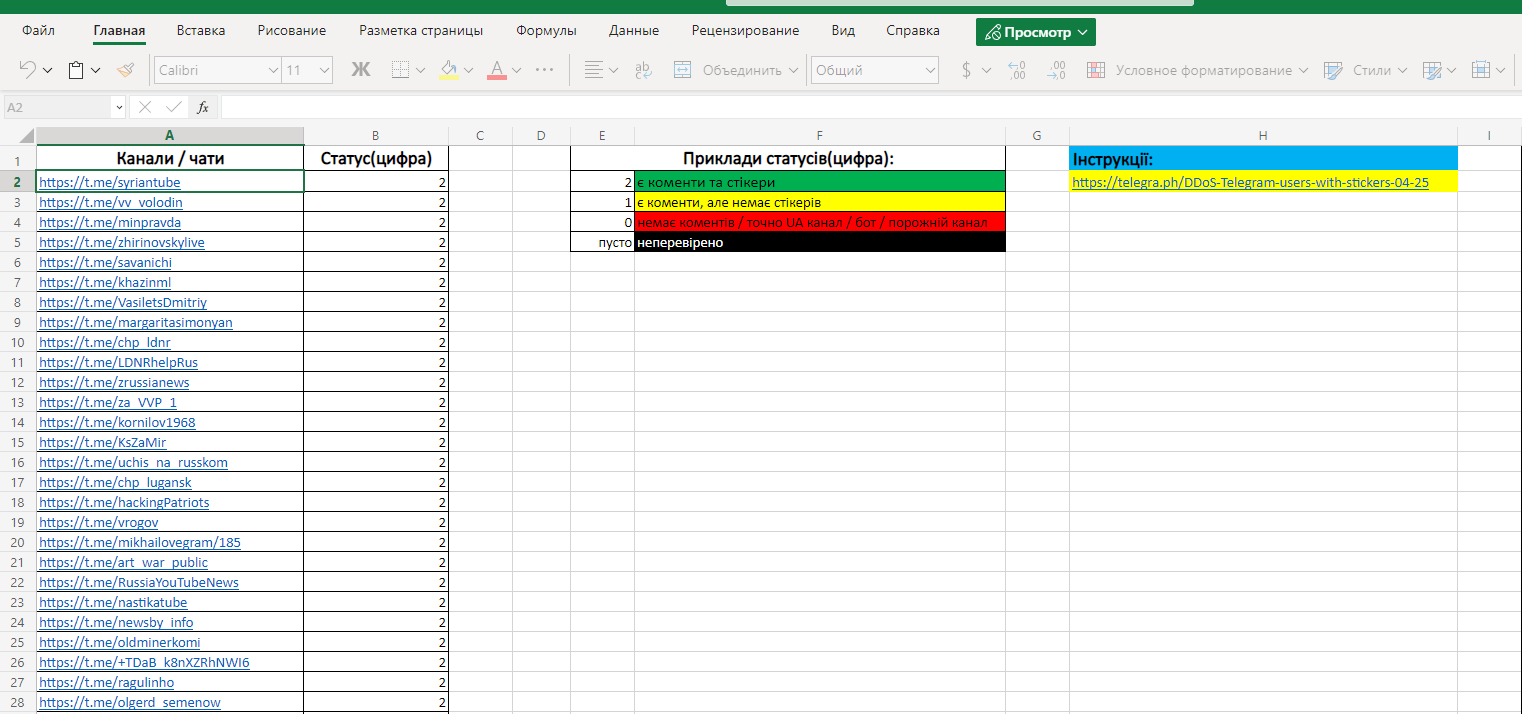Screen dimensions: 1522x714
Task: Open link https://t.me/RussiaYouTubeNews
Action: click(x=139, y=582)
